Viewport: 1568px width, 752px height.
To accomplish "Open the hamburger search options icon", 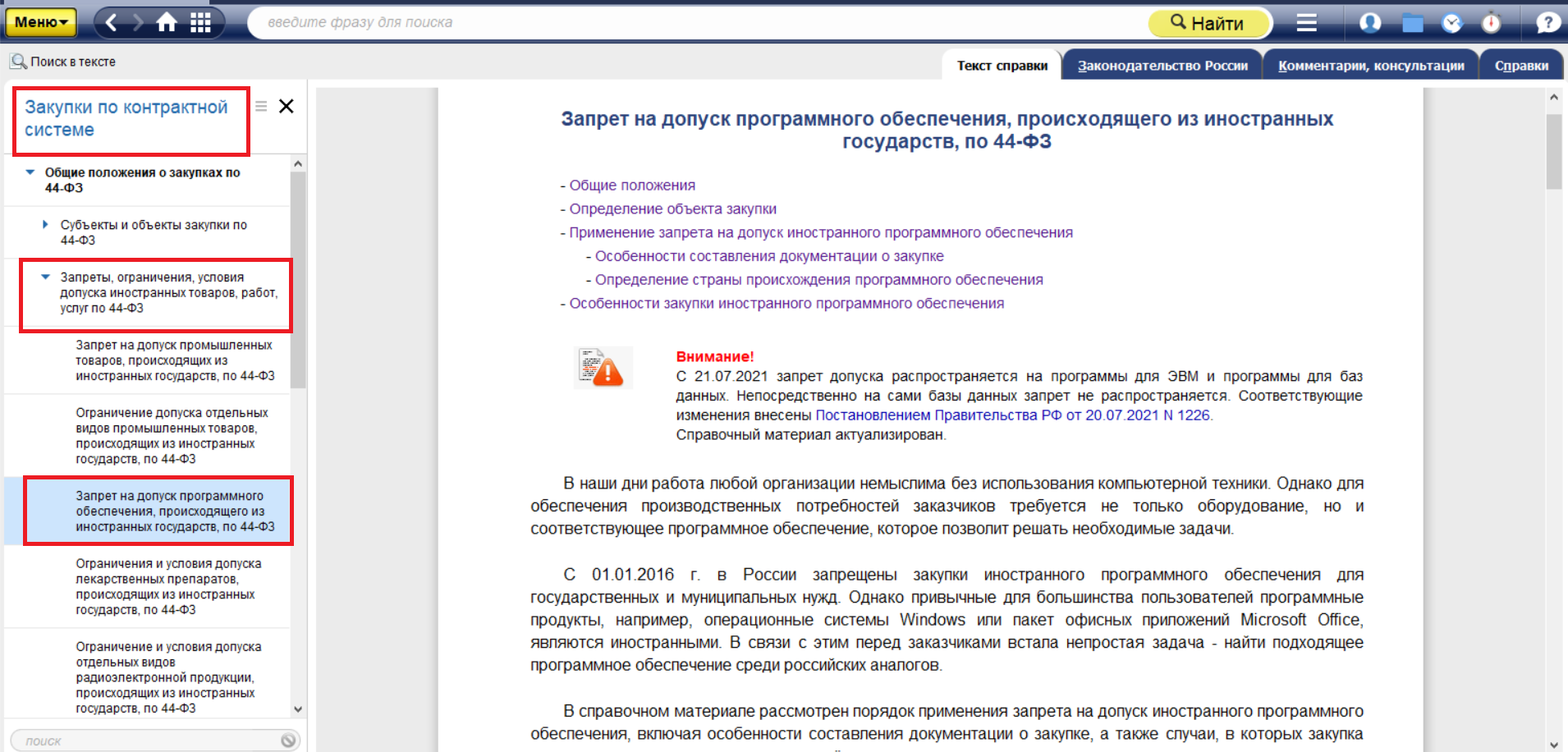I will click(x=1306, y=22).
